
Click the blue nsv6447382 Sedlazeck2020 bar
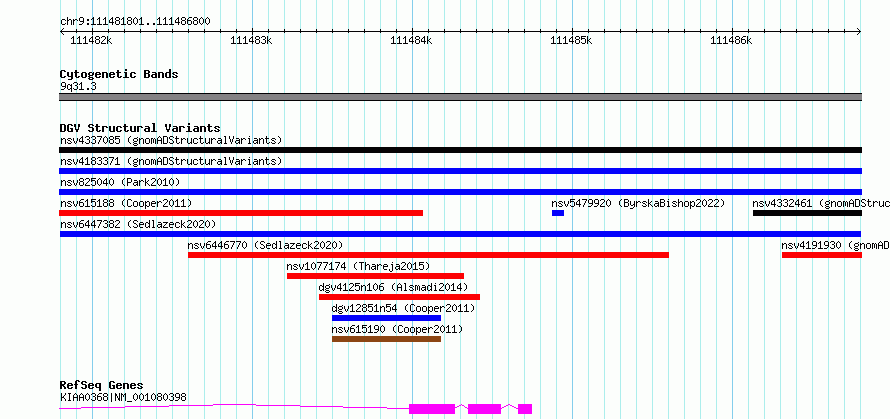[x=460, y=234]
